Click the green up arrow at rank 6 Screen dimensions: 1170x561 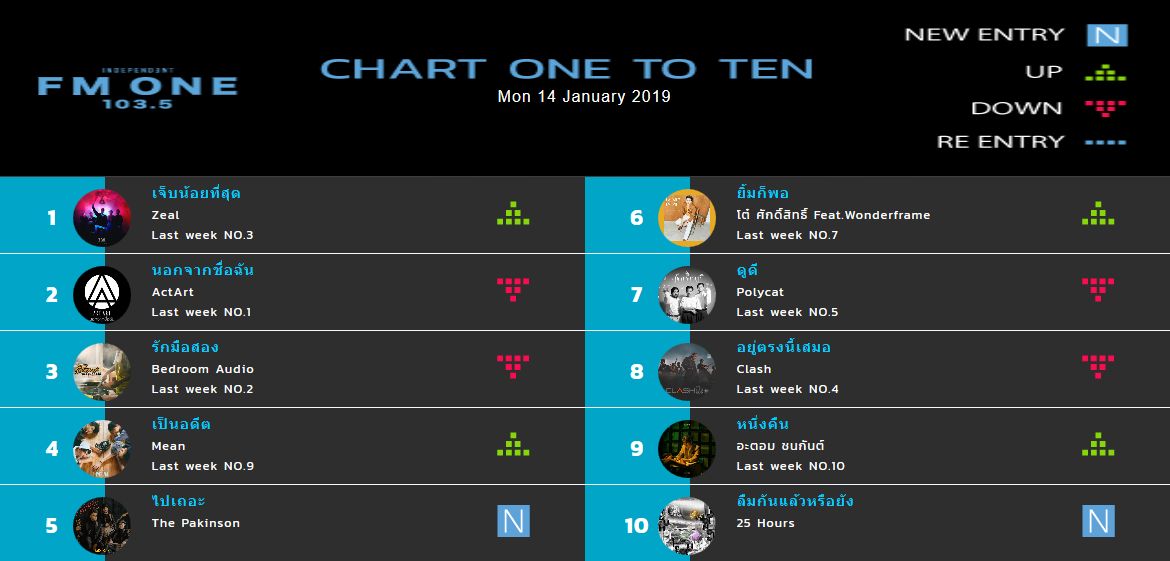[1098, 213]
